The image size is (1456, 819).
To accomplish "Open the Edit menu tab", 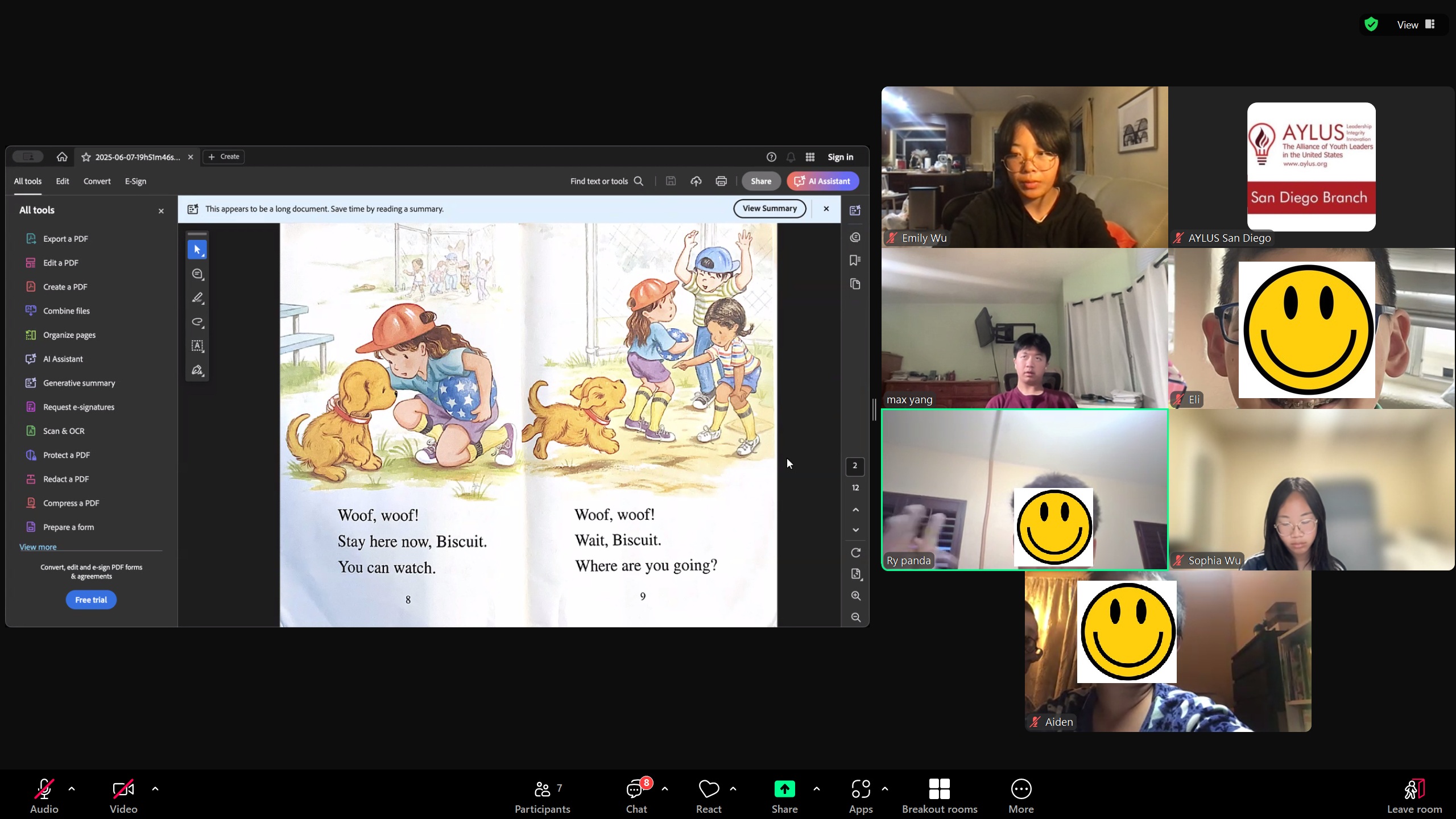I will point(63,181).
